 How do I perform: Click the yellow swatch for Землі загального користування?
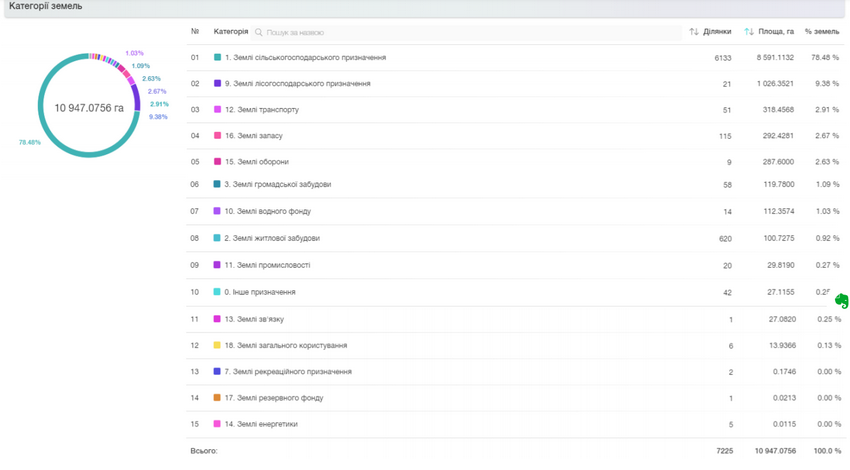(x=217, y=345)
